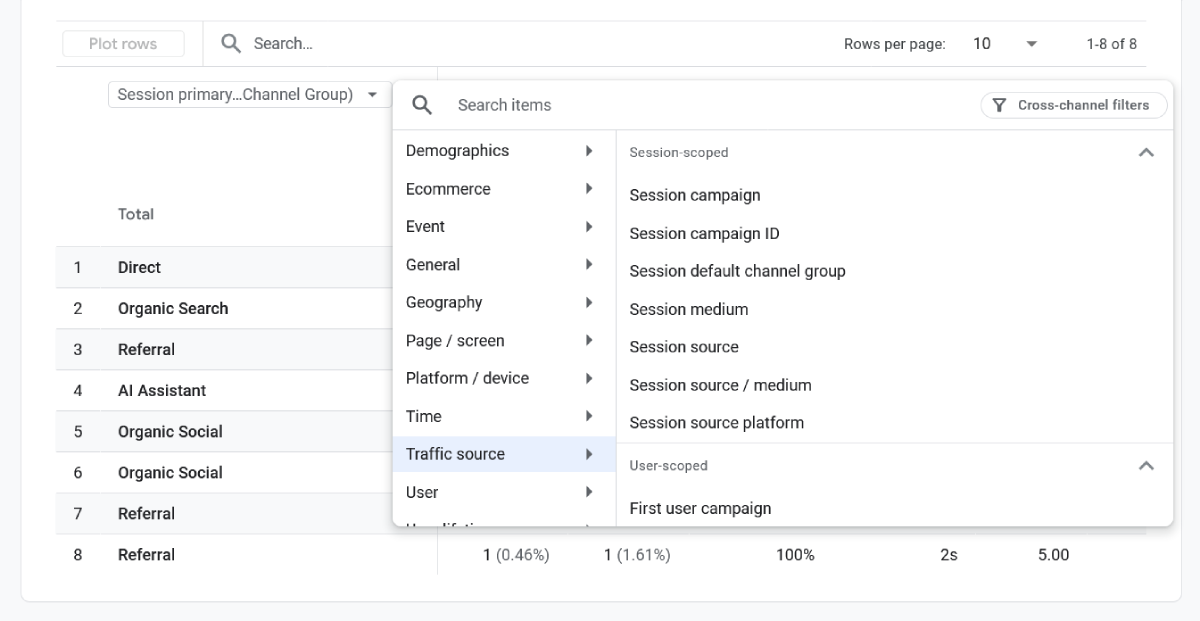
Task: Click the 2s duration cell
Action: (x=949, y=554)
